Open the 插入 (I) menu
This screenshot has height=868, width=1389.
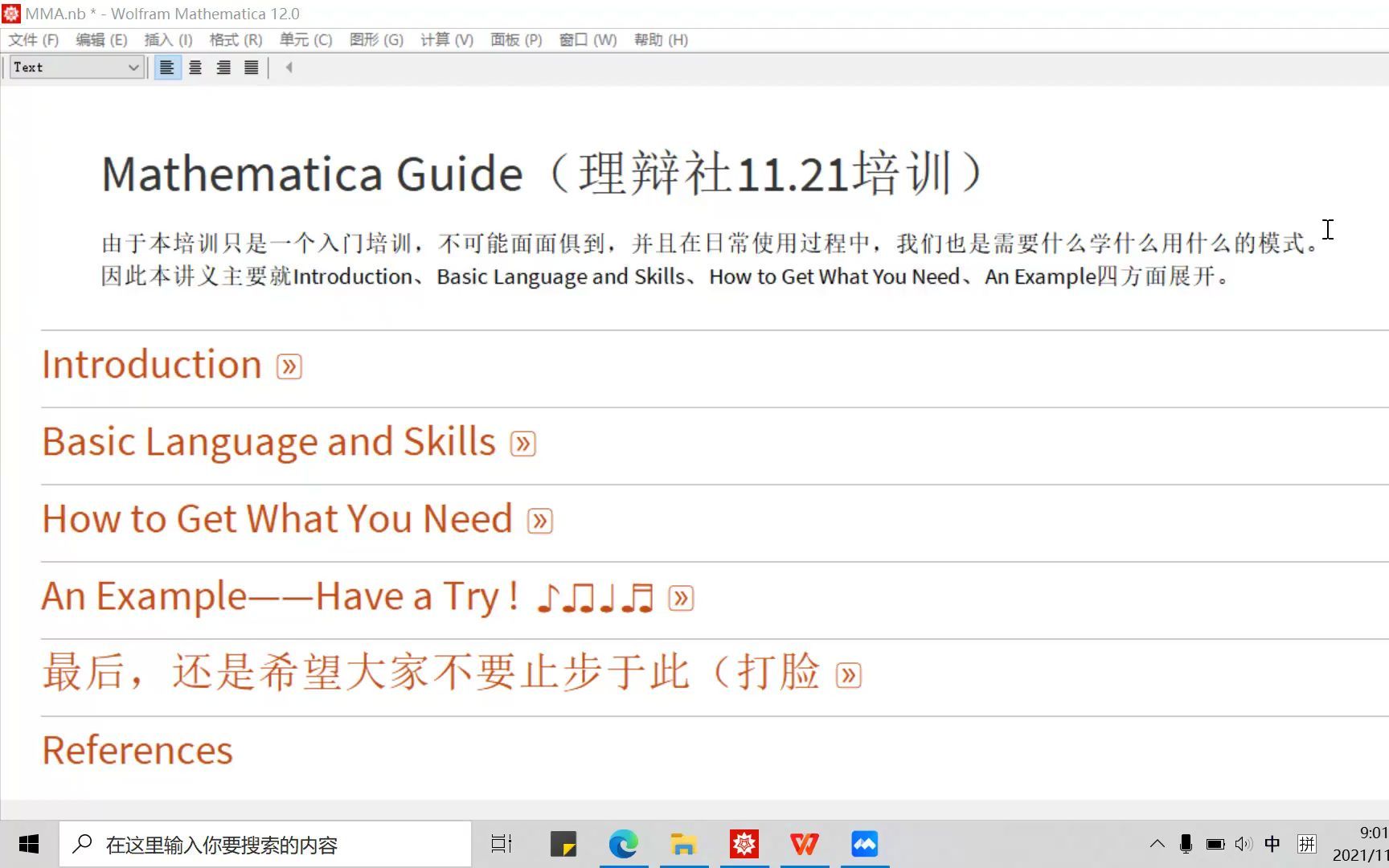tap(168, 40)
